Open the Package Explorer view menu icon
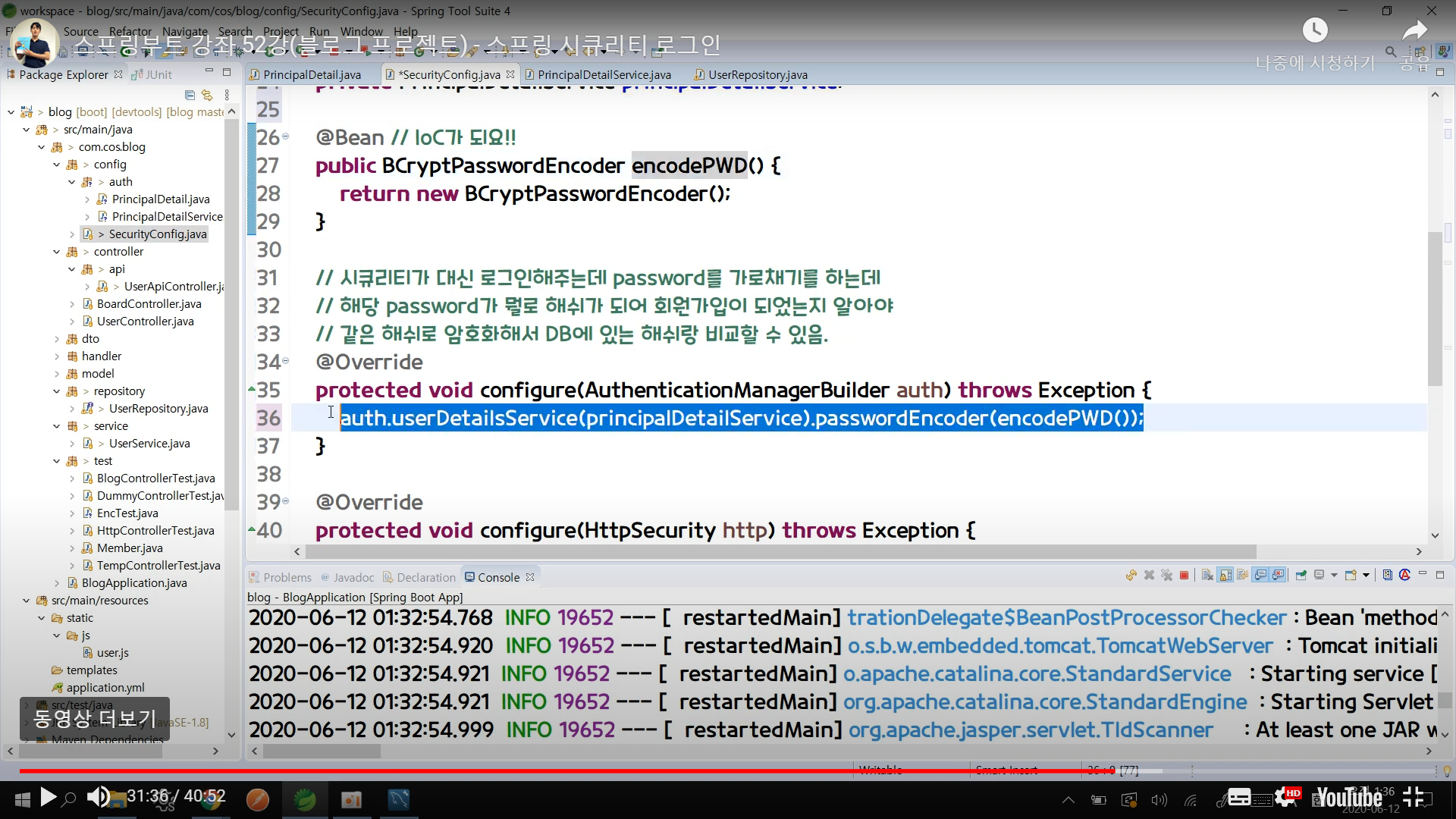 click(227, 95)
